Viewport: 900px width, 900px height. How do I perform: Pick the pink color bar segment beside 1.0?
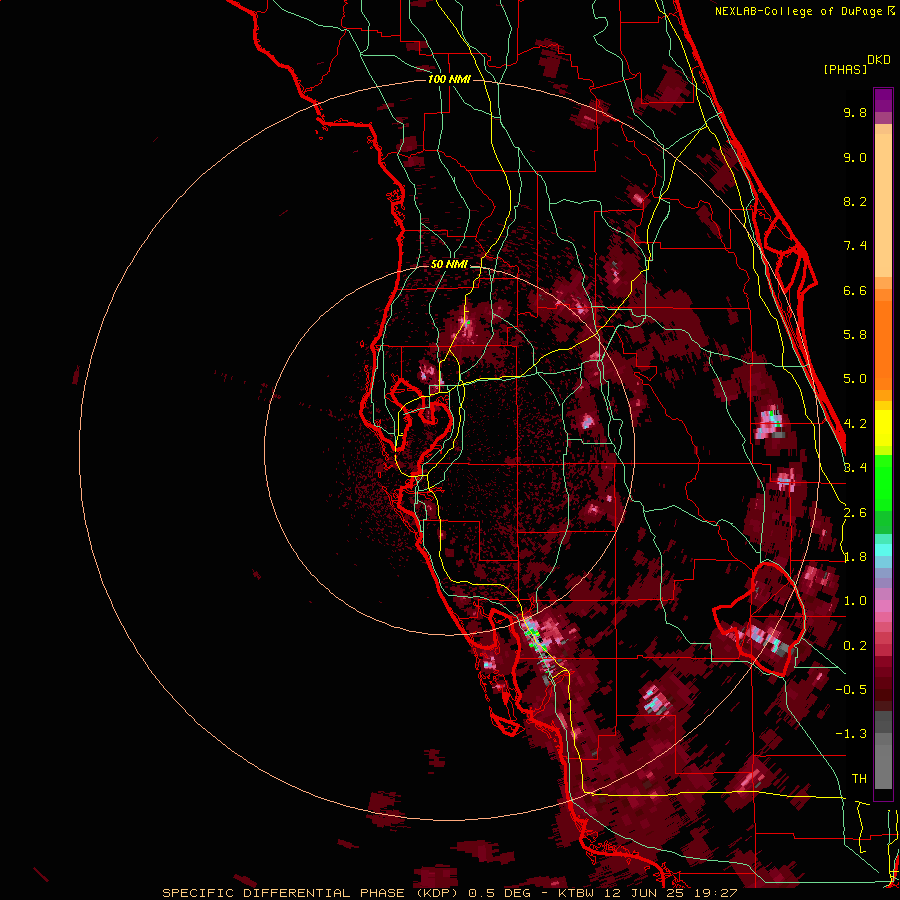click(x=883, y=604)
